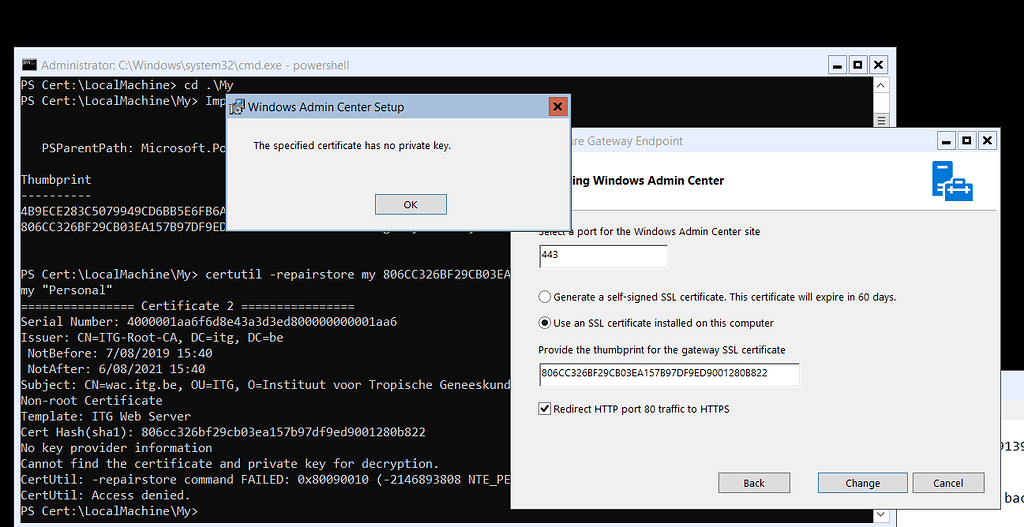Click the Non-root Certificate line

(91, 400)
